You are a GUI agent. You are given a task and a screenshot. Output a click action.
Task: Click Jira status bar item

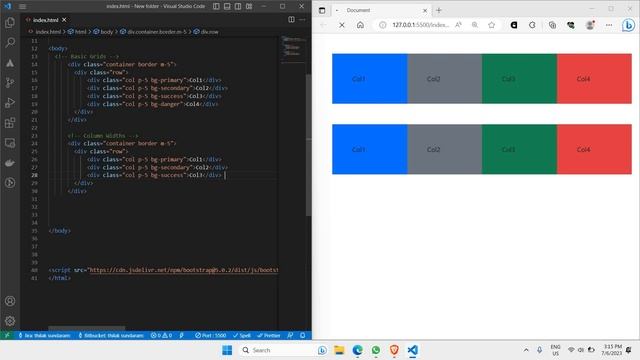click(44, 335)
